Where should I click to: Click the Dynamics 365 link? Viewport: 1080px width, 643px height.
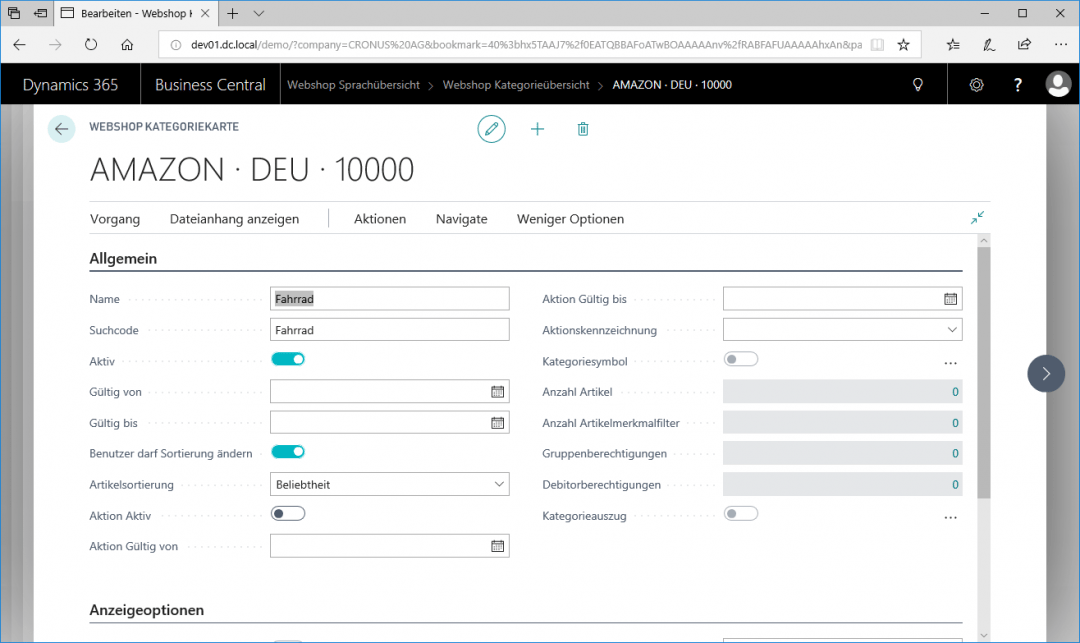click(x=70, y=85)
